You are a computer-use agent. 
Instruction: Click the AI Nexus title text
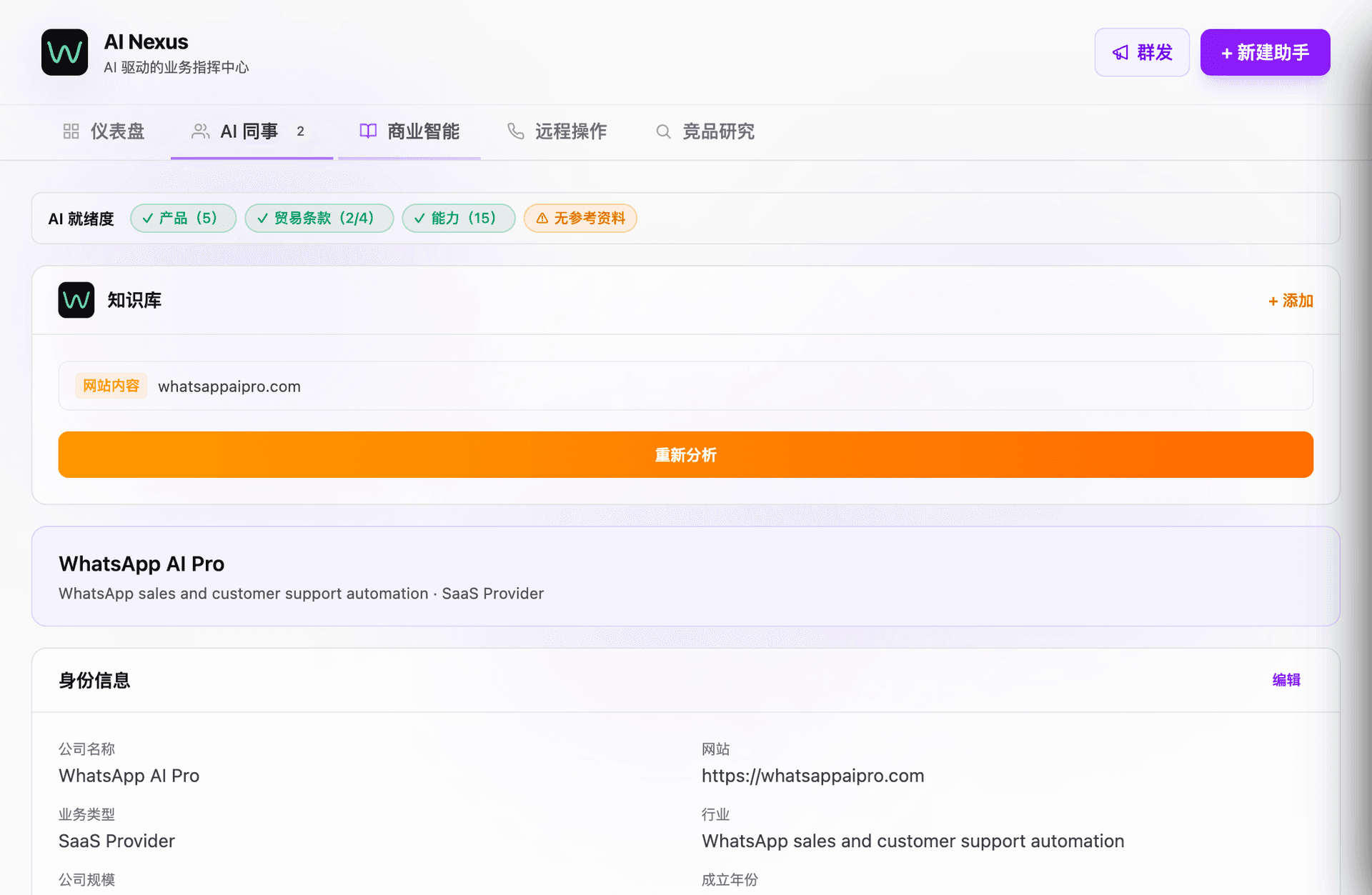(146, 41)
